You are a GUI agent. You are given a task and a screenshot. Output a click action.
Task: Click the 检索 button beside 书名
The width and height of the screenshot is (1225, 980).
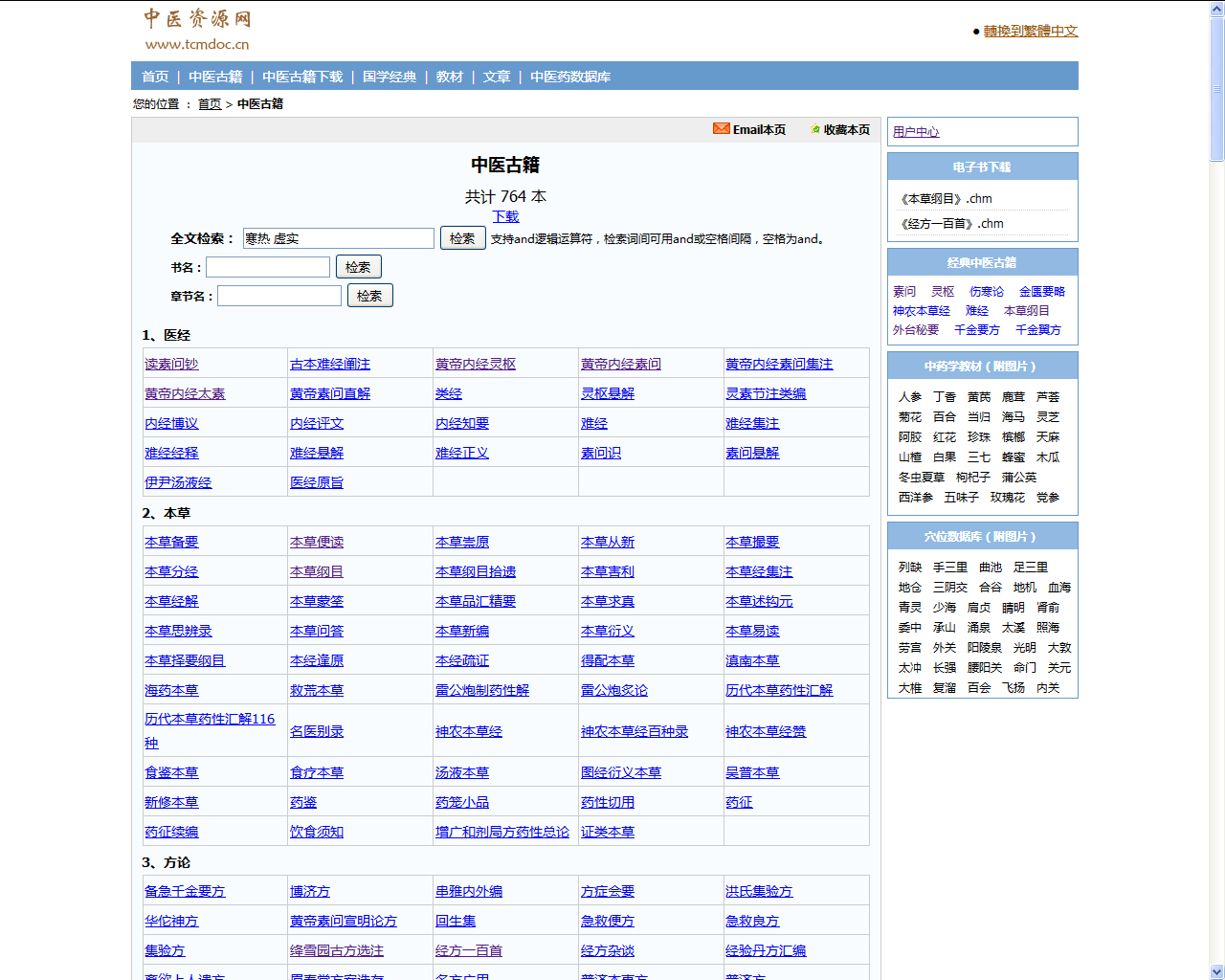tap(359, 267)
